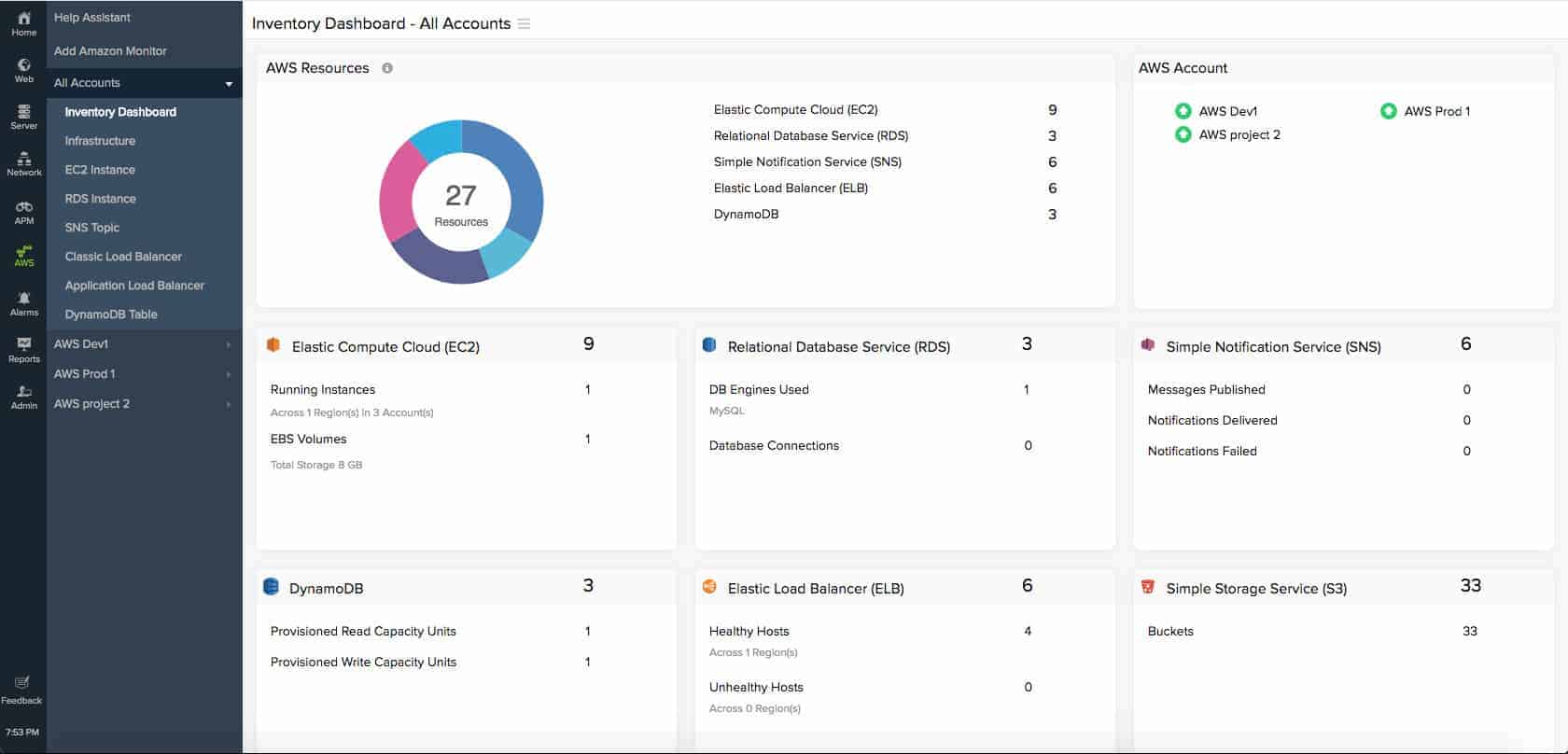Click the info icon beside AWS Resources

tap(387, 68)
